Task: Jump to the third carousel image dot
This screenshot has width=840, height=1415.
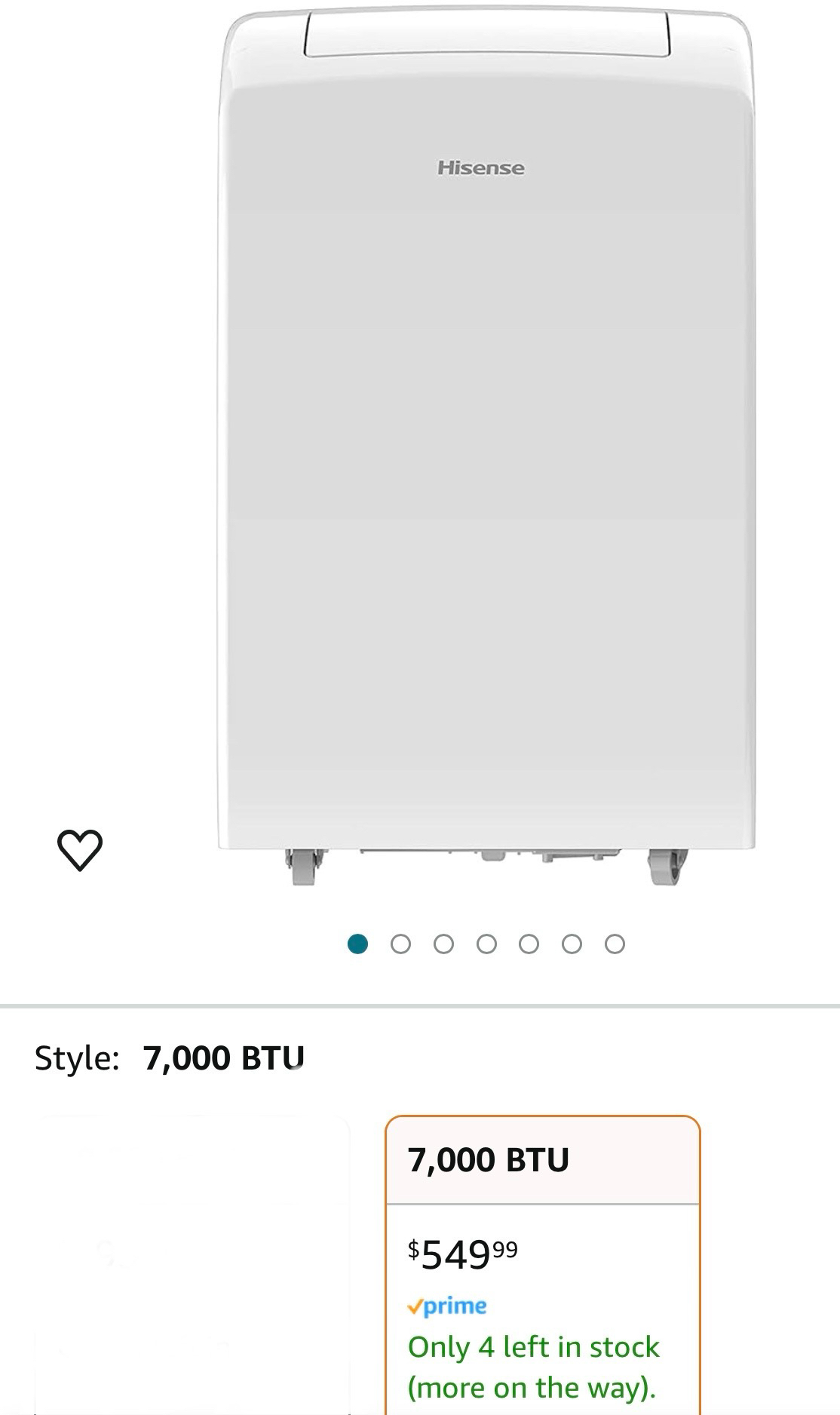Action: (443, 944)
